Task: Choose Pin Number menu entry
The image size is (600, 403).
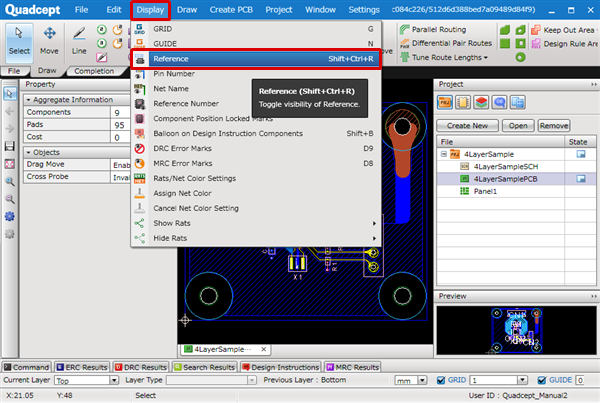Action: 256,74
